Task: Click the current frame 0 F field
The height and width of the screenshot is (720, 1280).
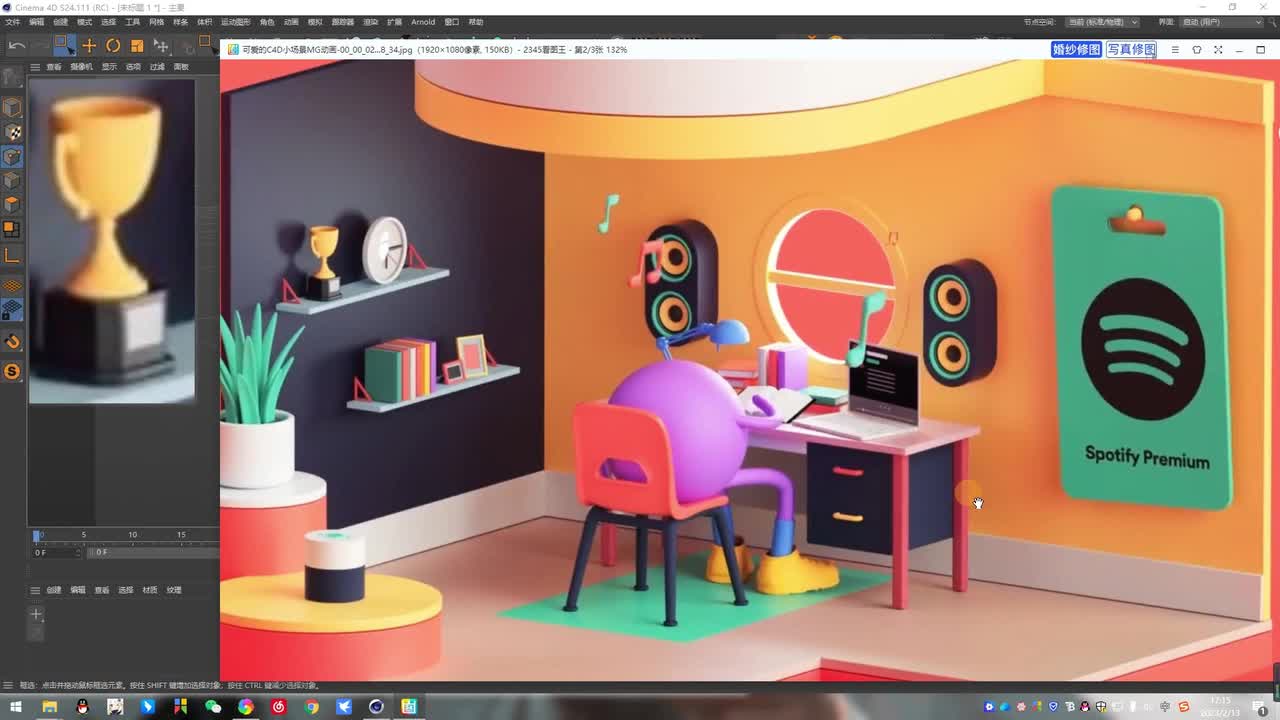Action: 55,552
